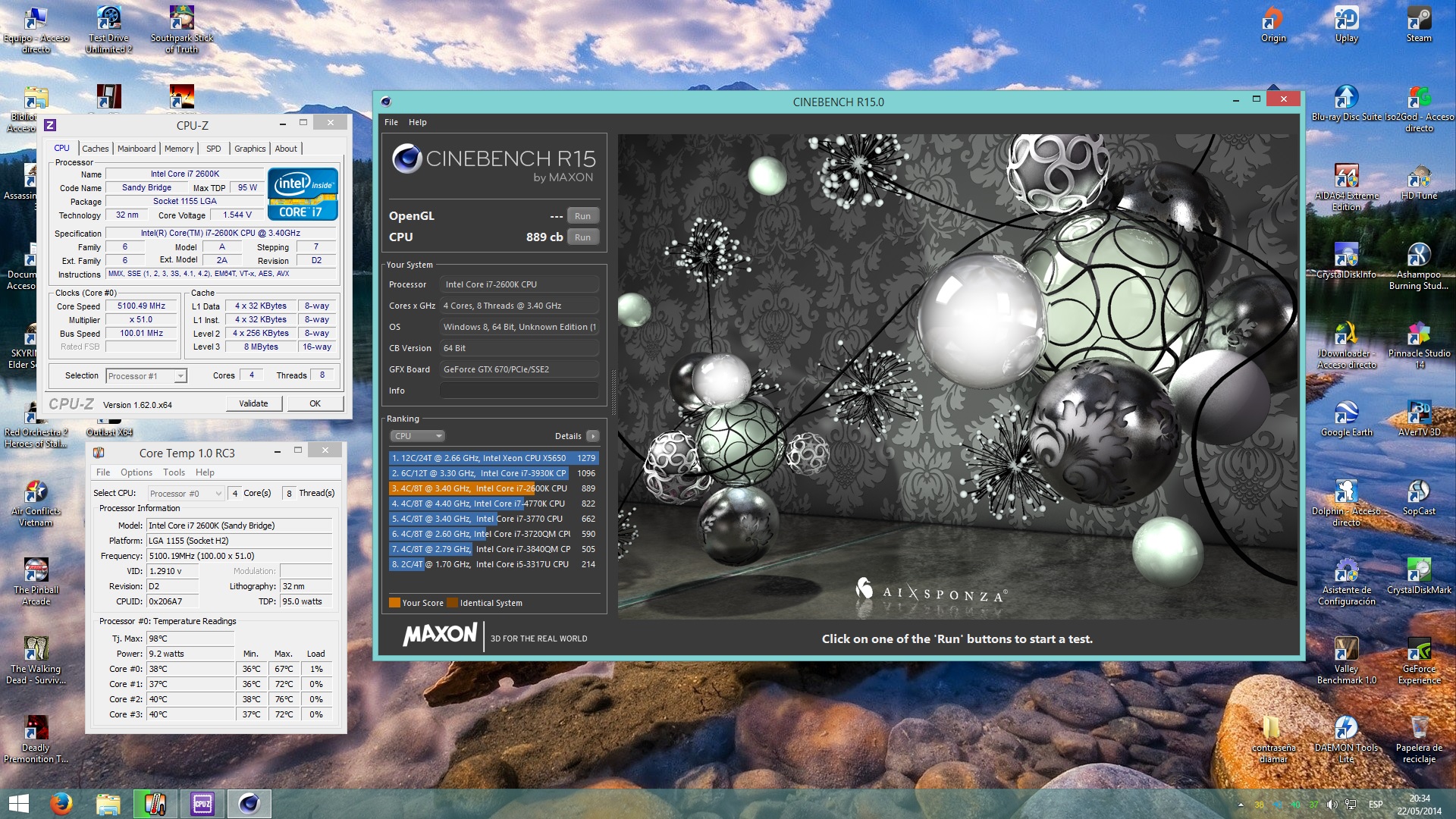1456x819 pixels.
Task: Click the Windows Start button
Action: 18,804
